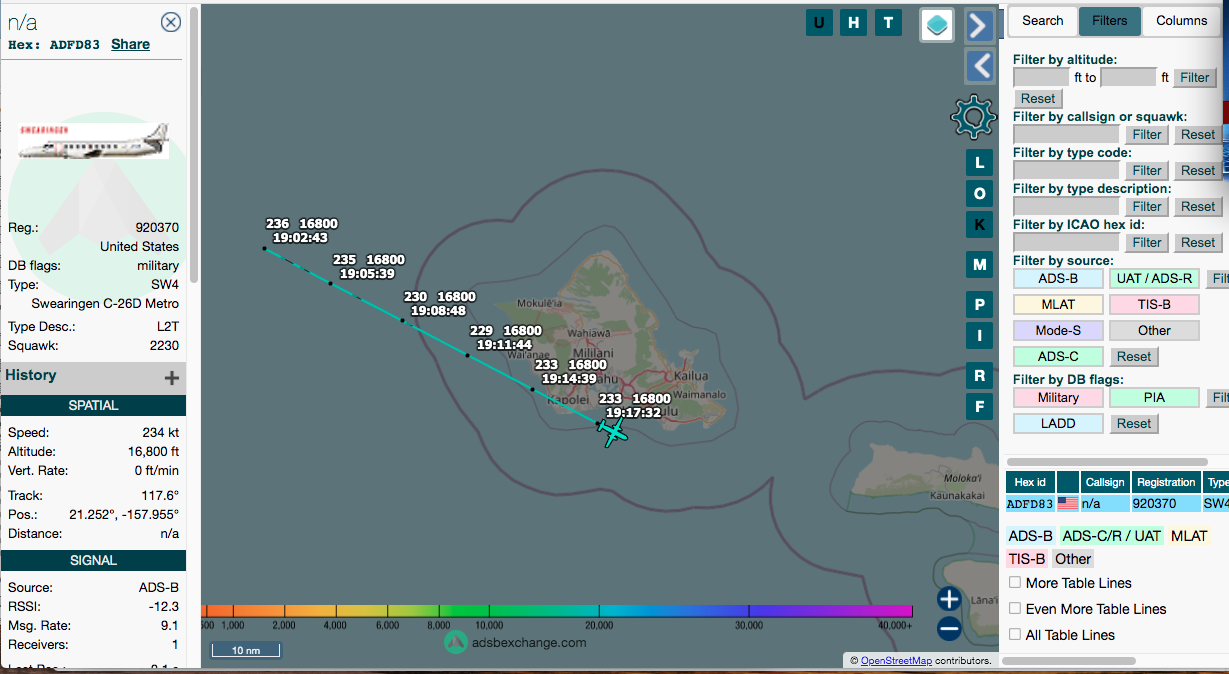Image resolution: width=1229 pixels, height=674 pixels.
Task: Click the maximum altitude input field
Action: pyautogui.click(x=1128, y=77)
